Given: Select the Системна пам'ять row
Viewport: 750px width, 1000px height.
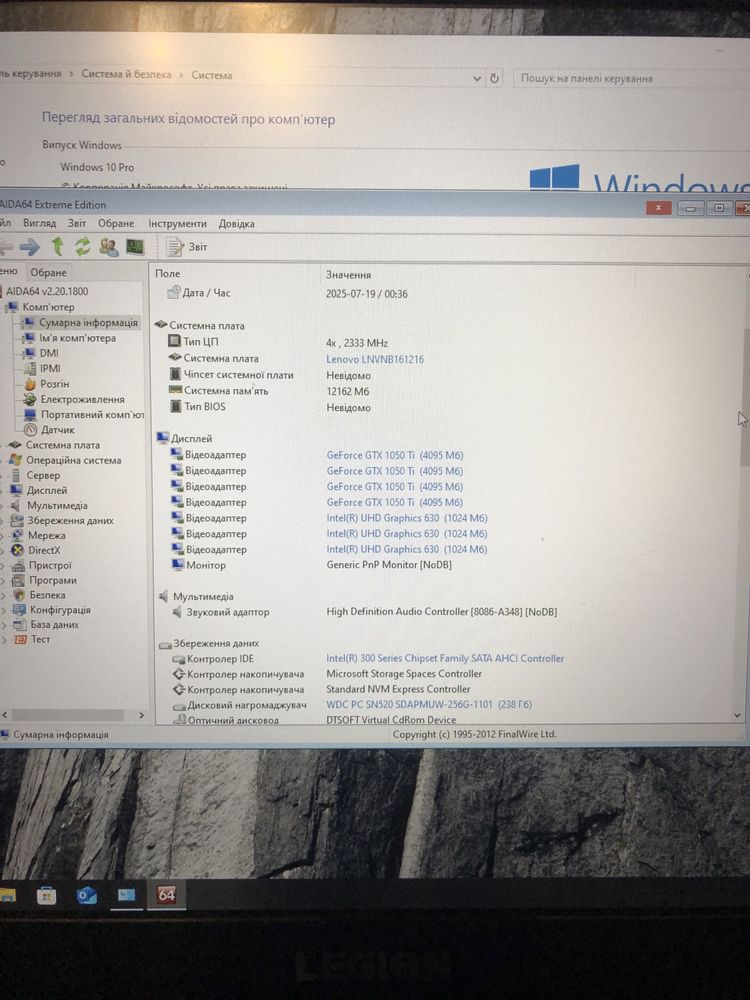Looking at the screenshot, I should 268,391.
